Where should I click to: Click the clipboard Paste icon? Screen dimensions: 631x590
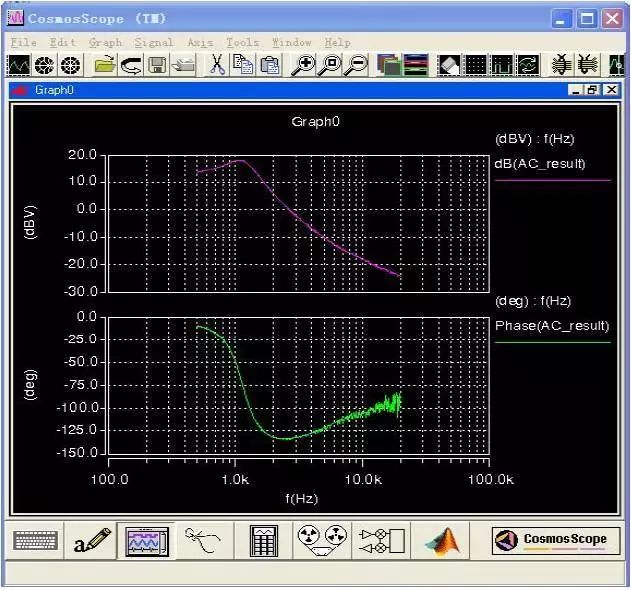[x=269, y=65]
